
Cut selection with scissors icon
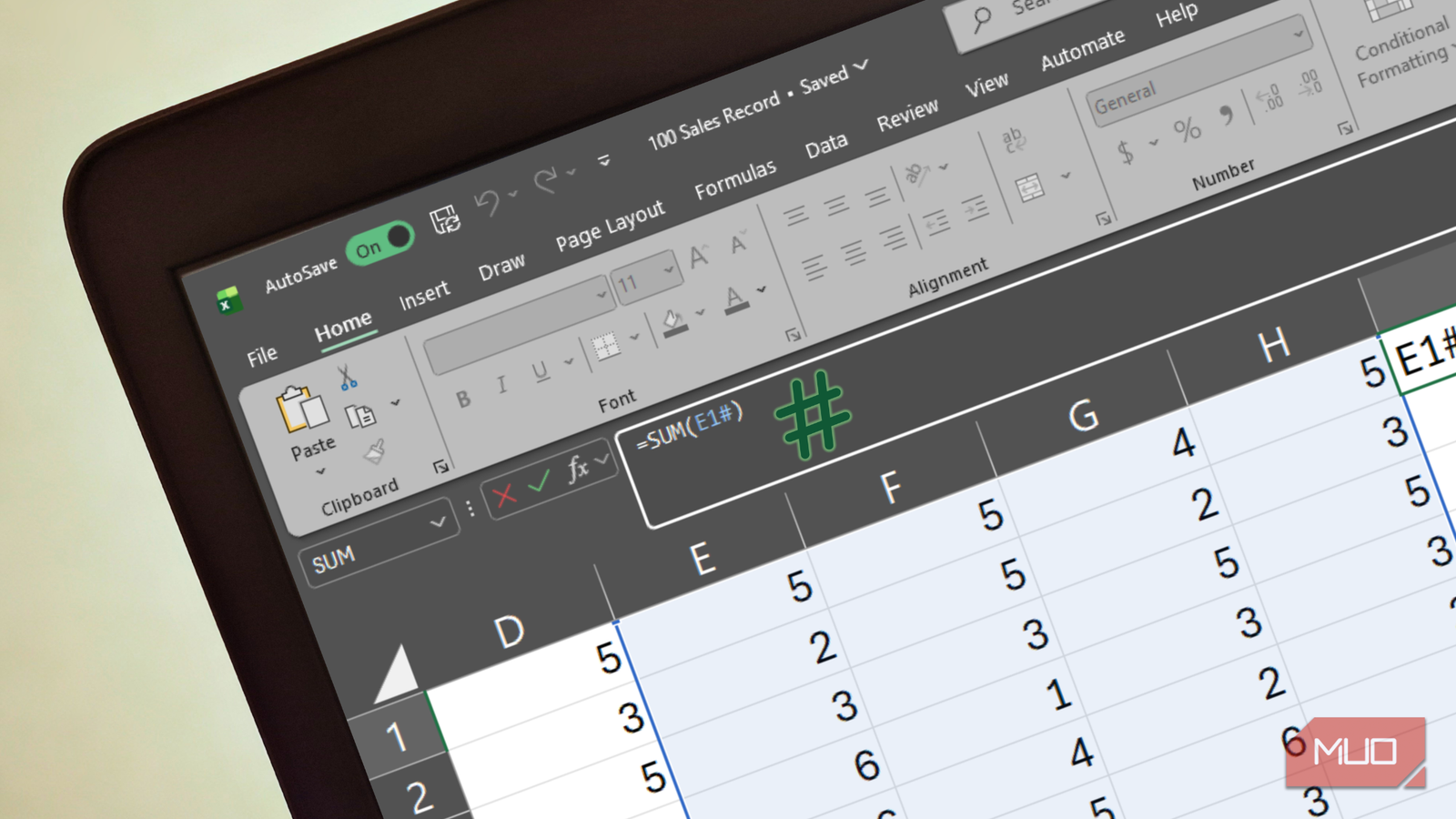(347, 378)
